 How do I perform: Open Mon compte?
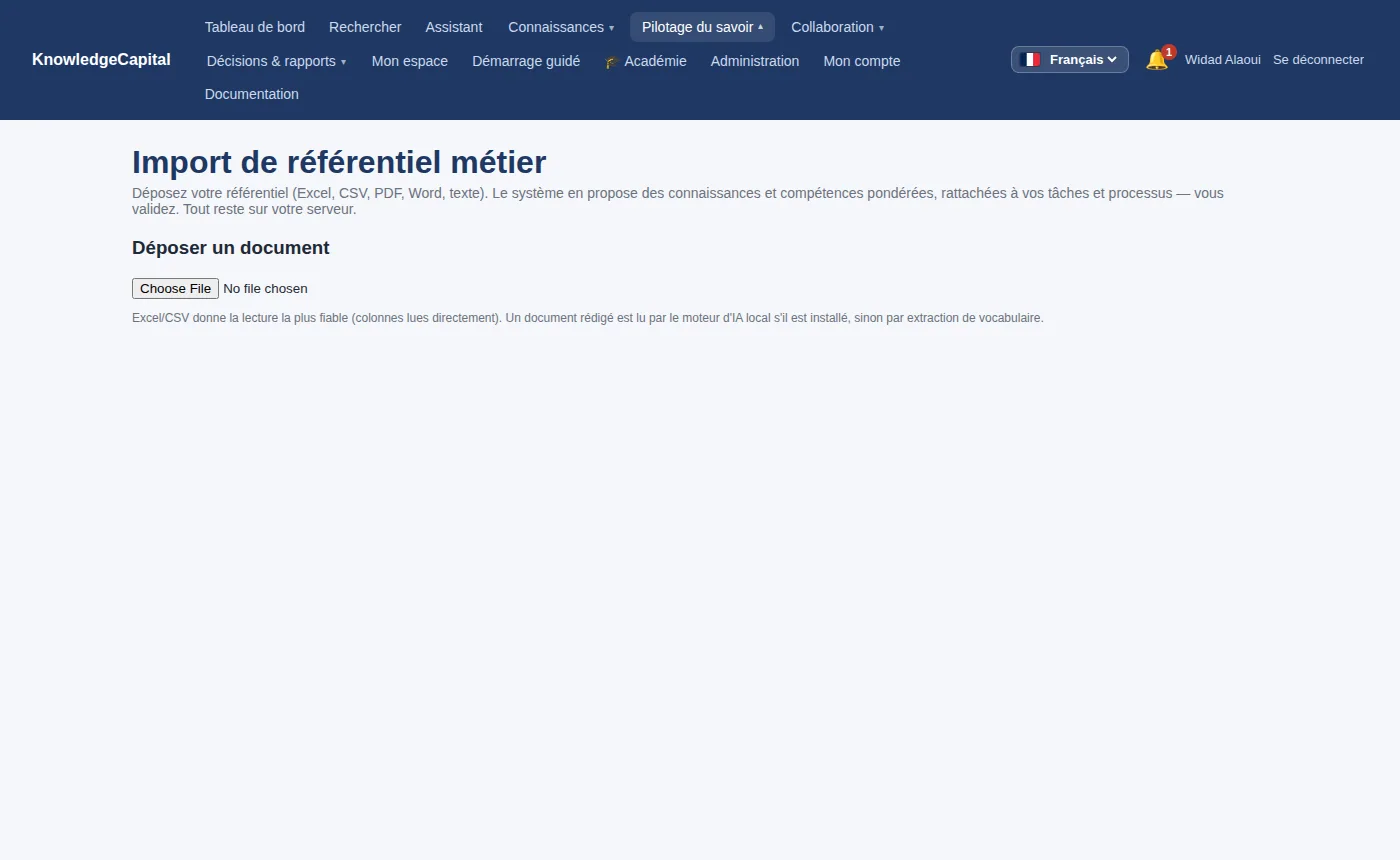click(862, 61)
